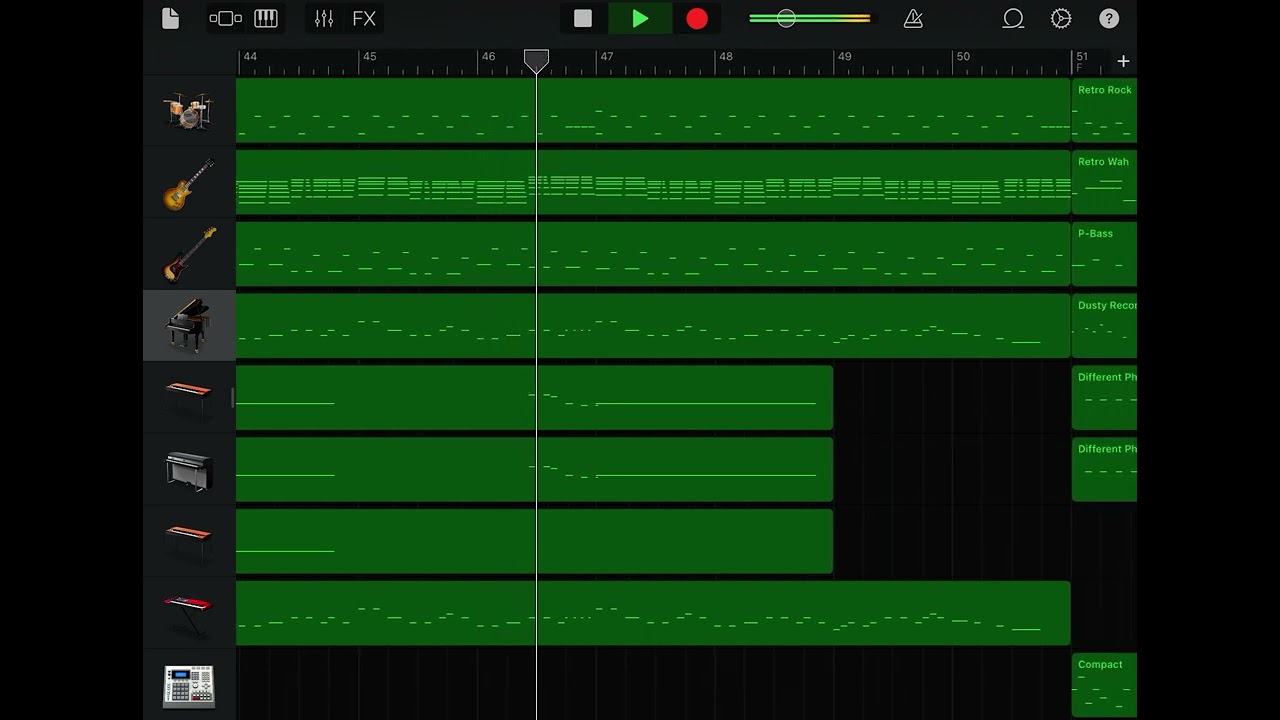Stop playback
Image resolution: width=1280 pixels, height=720 pixels.
(x=583, y=18)
